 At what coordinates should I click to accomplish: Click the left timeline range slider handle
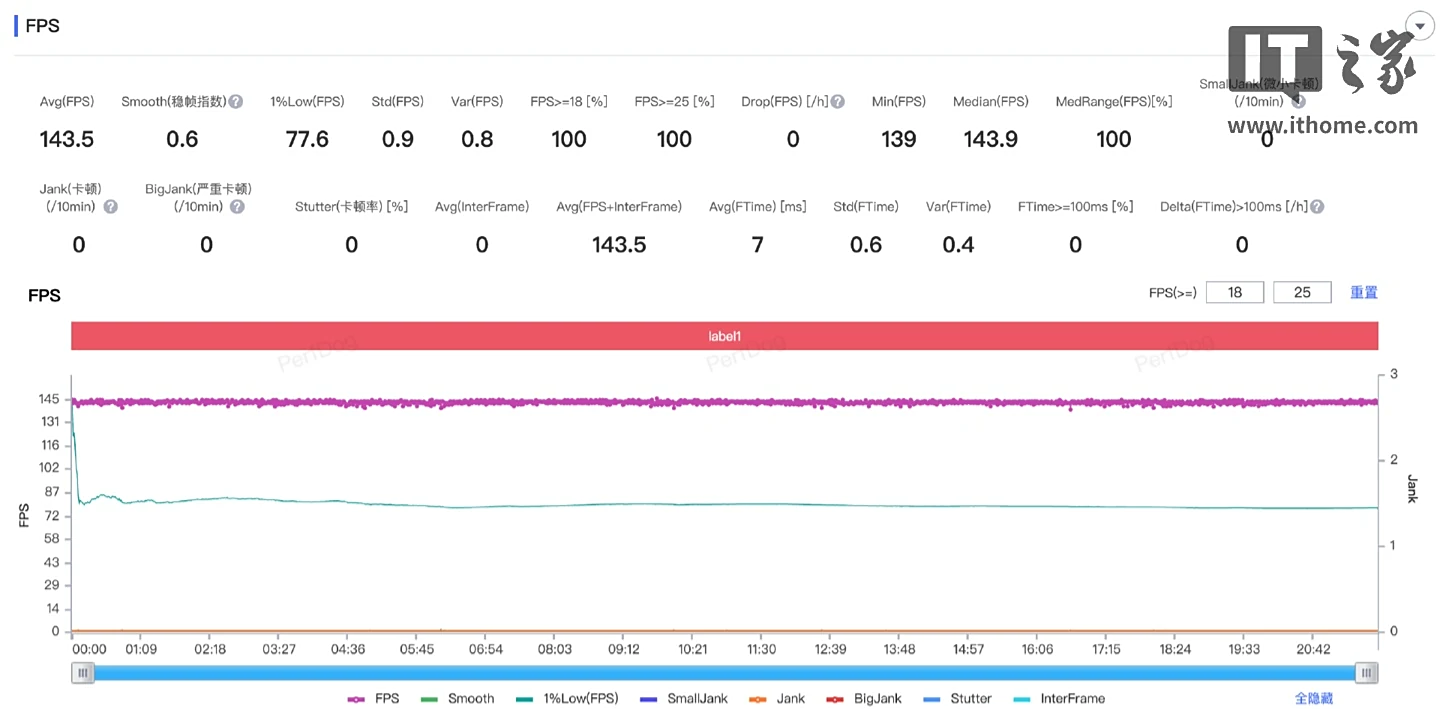(x=84, y=674)
